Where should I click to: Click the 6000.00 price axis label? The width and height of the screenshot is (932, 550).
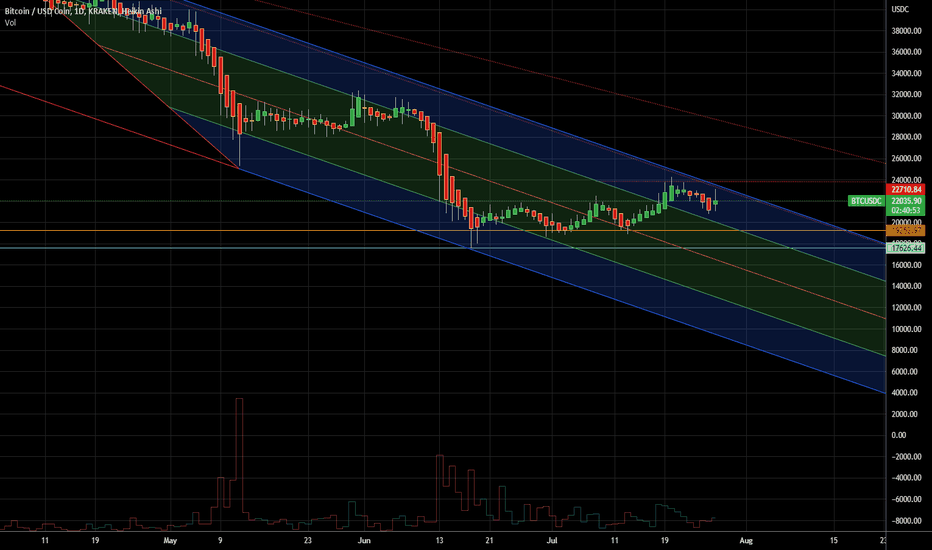coord(906,372)
